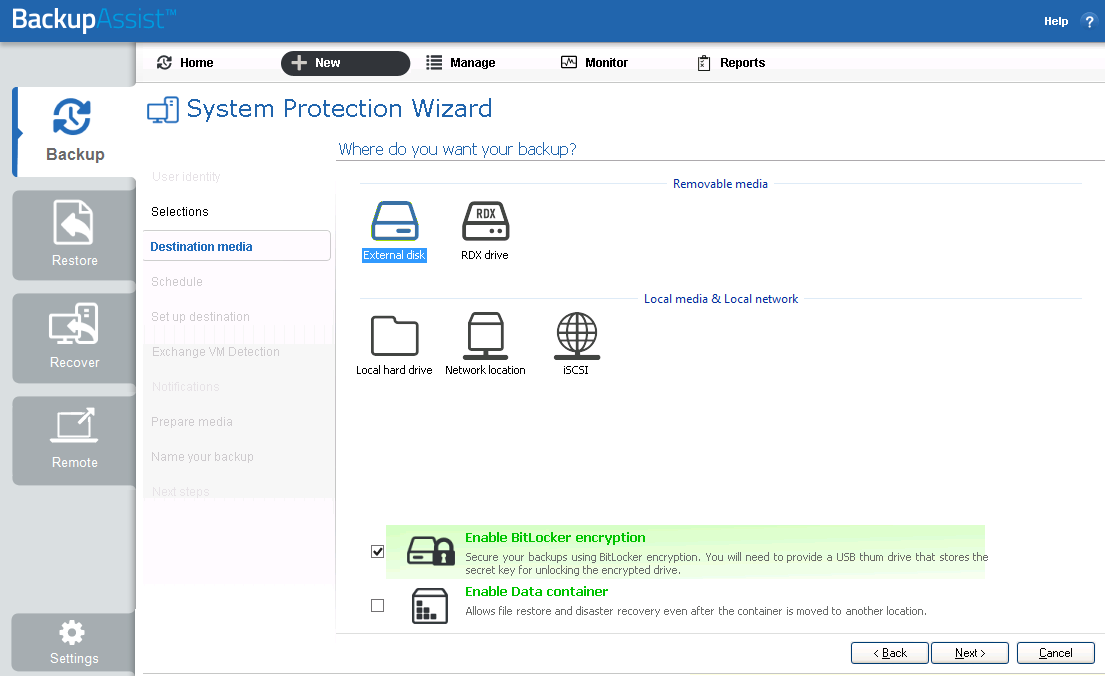Screen dimensions: 1105x676
Task: Choose the iSCSI globe icon
Action: [576, 336]
